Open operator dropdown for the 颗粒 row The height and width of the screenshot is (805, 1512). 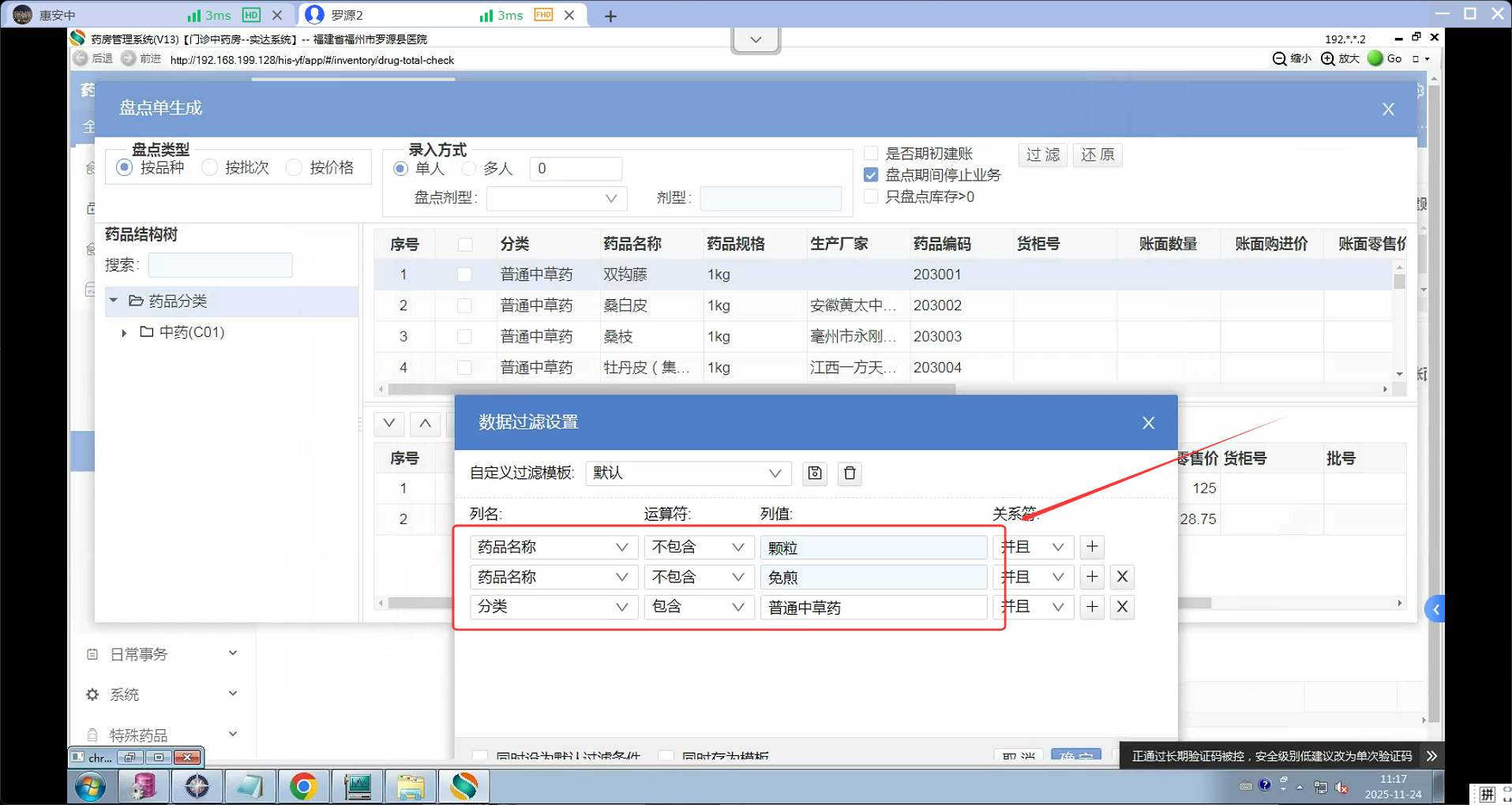point(699,547)
